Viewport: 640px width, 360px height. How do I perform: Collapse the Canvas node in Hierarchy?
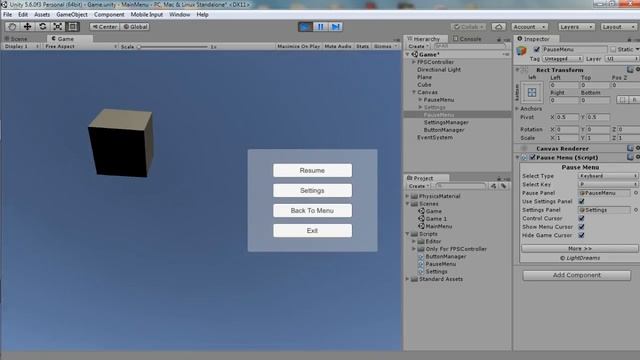click(x=413, y=92)
